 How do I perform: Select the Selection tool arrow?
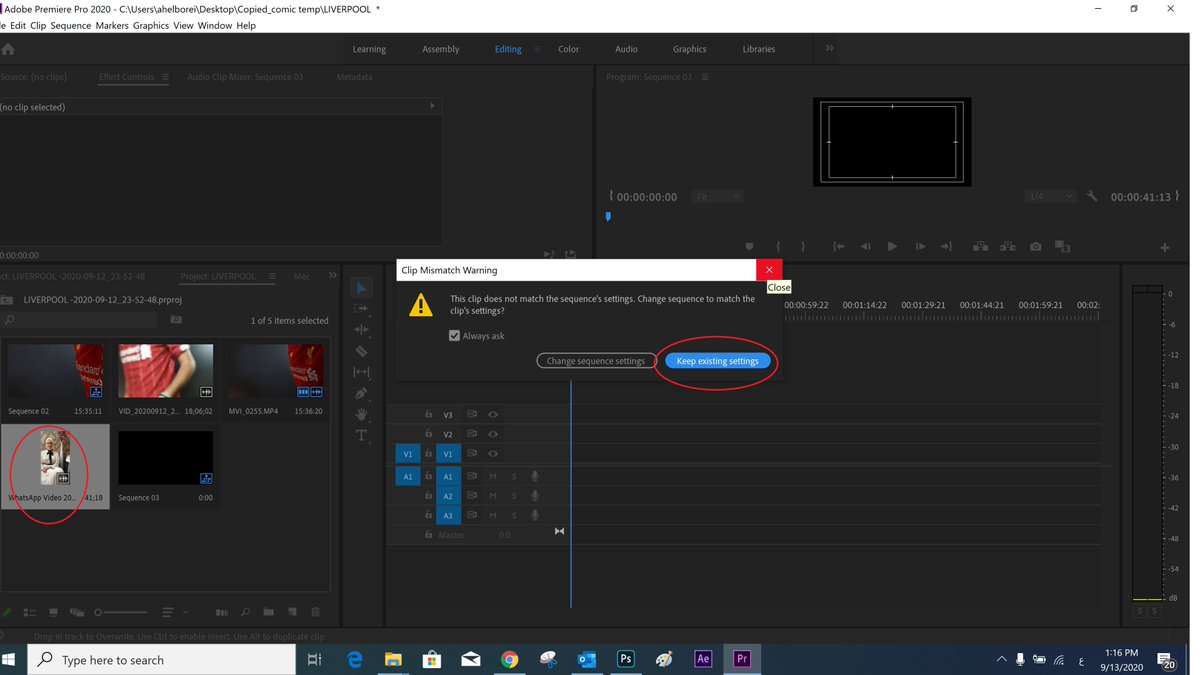click(x=361, y=288)
